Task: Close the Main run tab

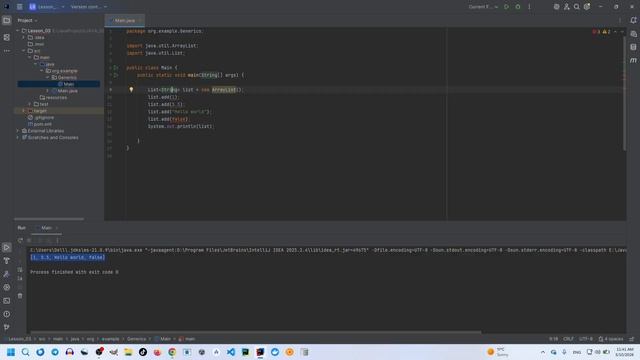Action: click(x=57, y=228)
